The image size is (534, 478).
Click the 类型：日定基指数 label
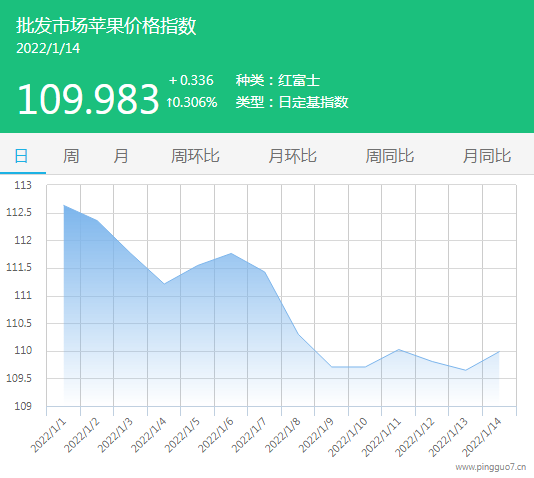(292, 102)
